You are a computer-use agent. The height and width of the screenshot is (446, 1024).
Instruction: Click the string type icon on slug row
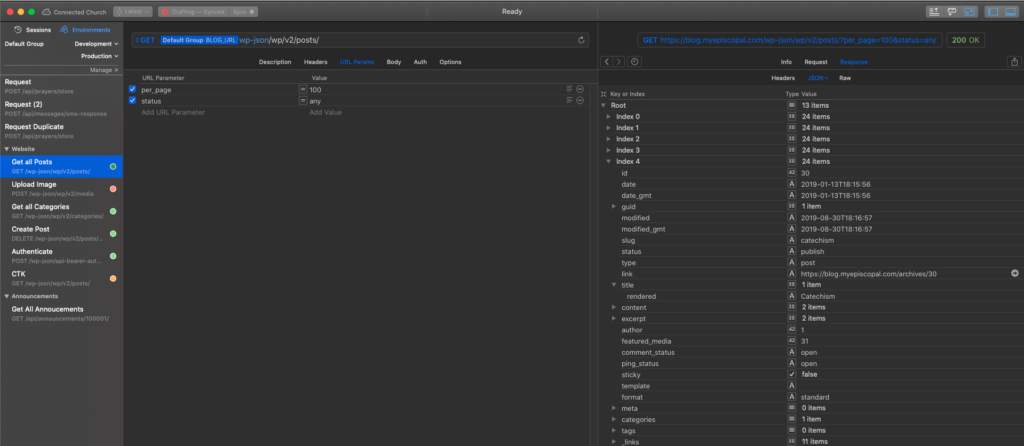click(x=792, y=240)
